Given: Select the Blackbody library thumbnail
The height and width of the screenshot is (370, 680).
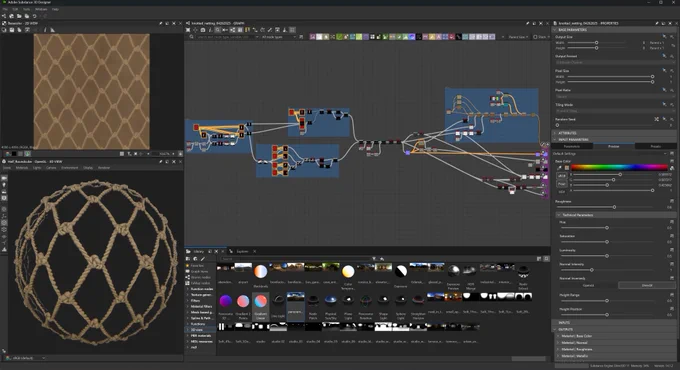Looking at the screenshot, I should coord(261,275).
